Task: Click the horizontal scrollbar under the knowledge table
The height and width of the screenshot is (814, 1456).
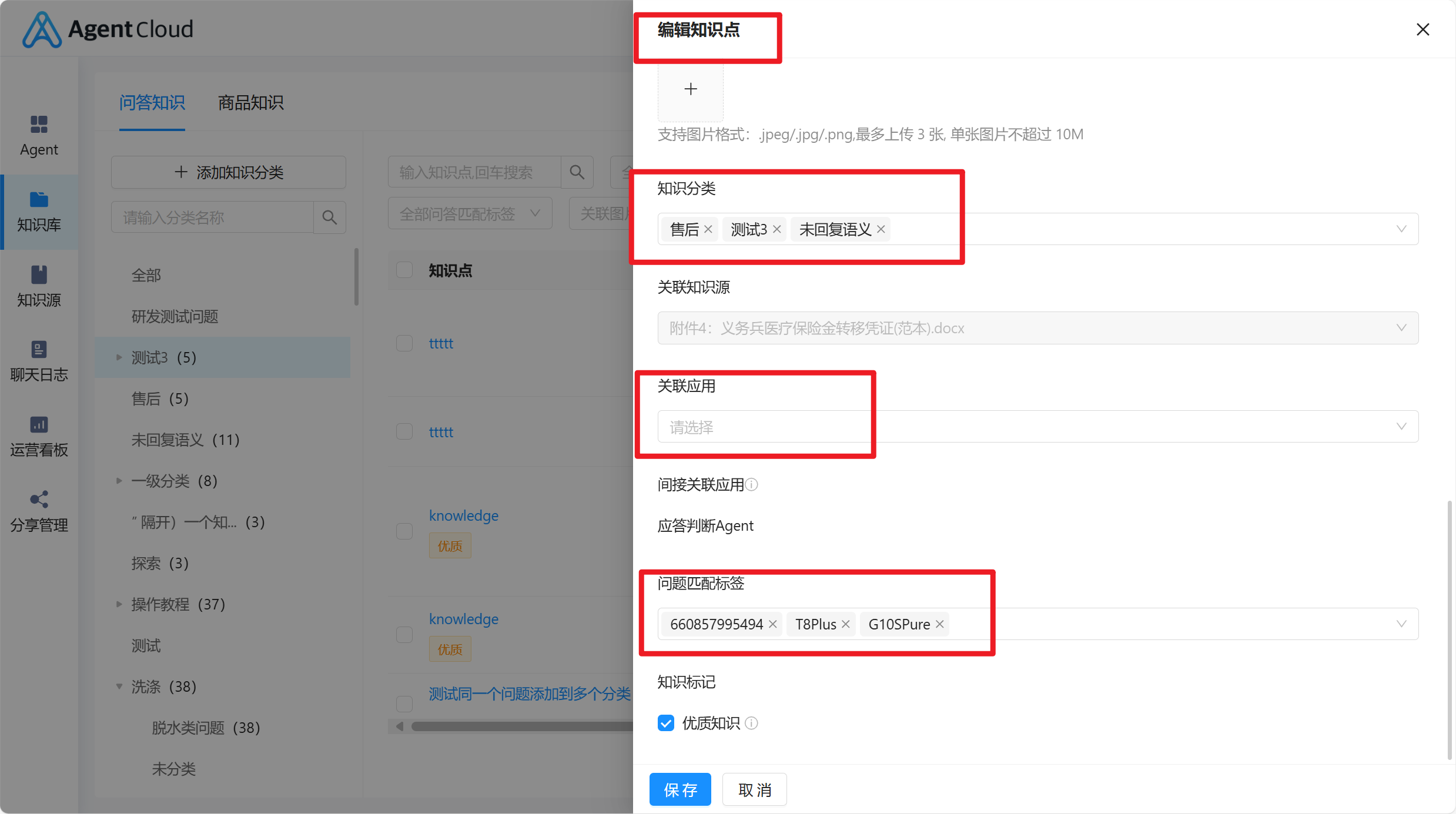Action: coord(522,726)
